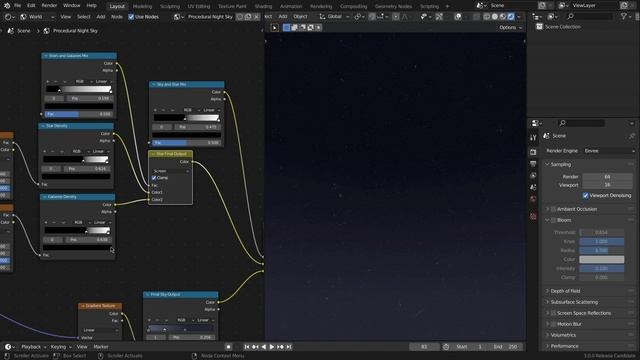Screen dimensions: 640x360
Task: Switch to the Shading workspace tab
Action: (x=263, y=6)
